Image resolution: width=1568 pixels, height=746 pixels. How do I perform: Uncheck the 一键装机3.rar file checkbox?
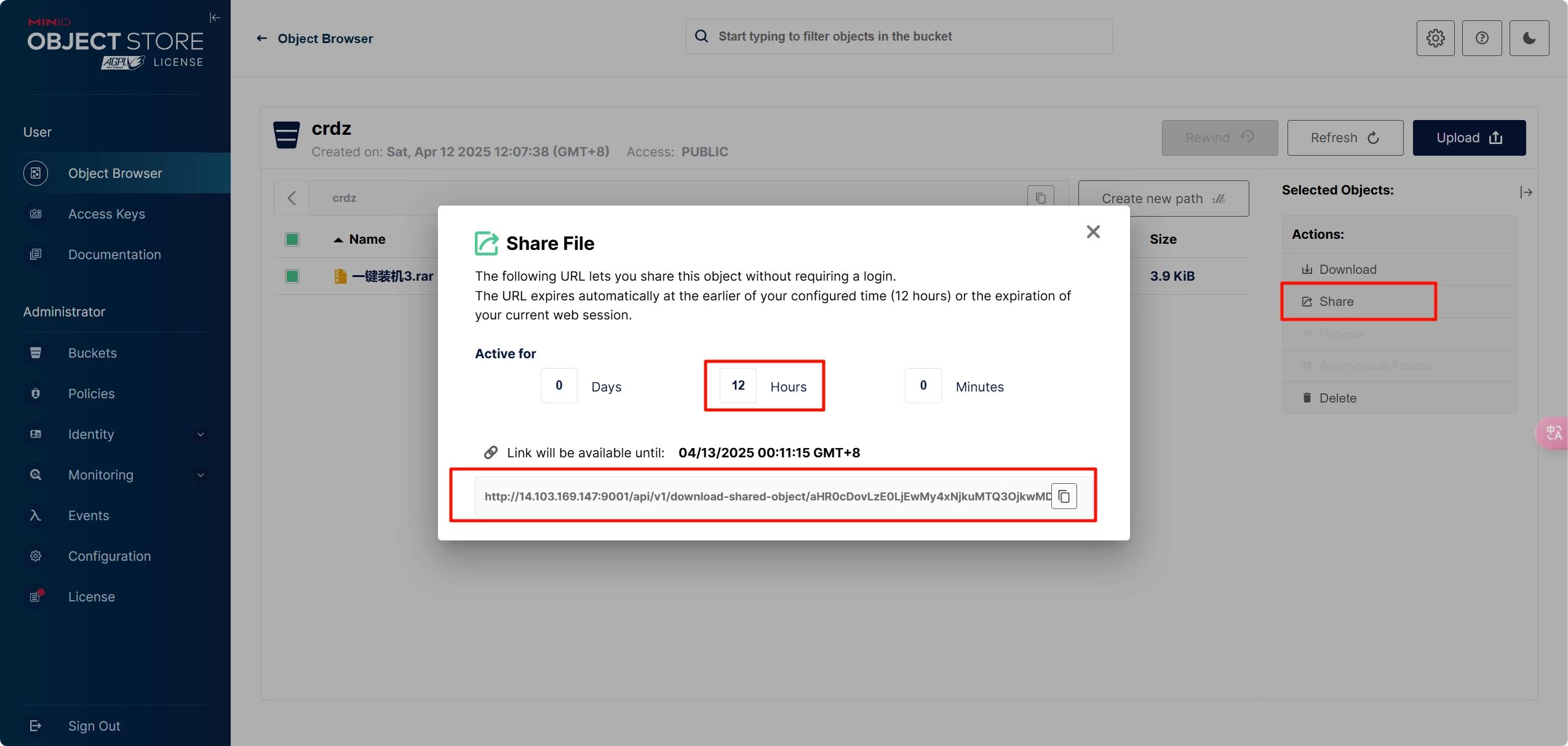(292, 276)
